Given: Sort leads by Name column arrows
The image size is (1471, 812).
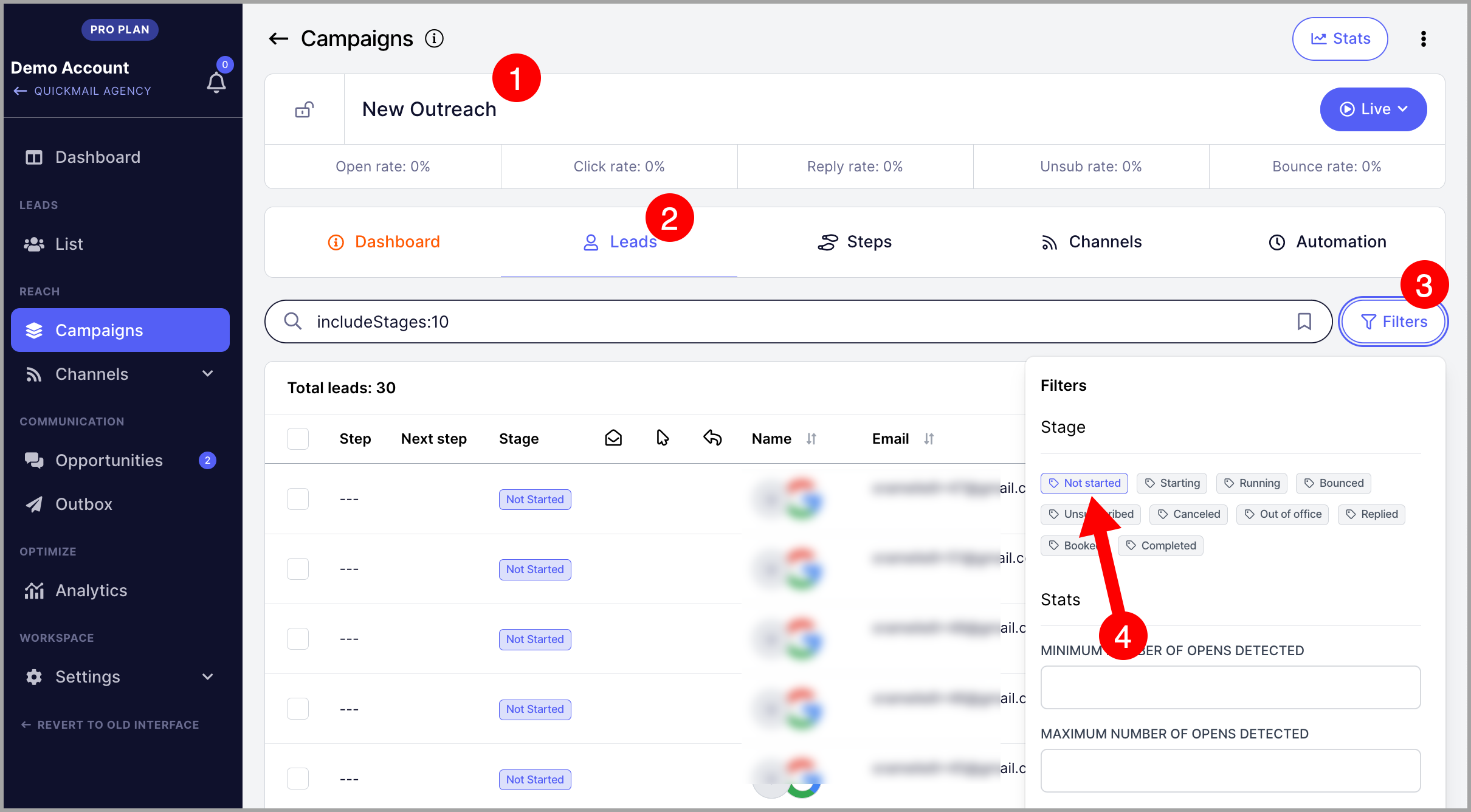Looking at the screenshot, I should pos(811,439).
